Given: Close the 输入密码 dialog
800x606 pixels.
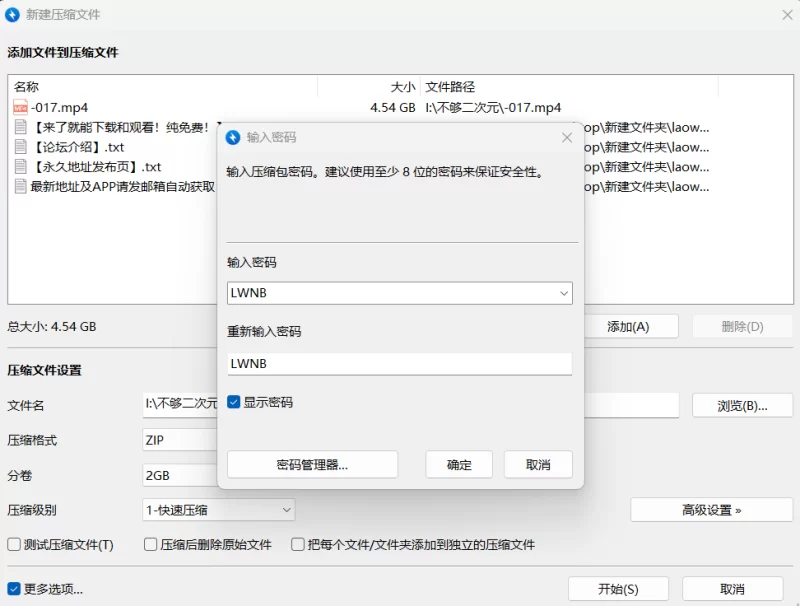Looking at the screenshot, I should [567, 138].
